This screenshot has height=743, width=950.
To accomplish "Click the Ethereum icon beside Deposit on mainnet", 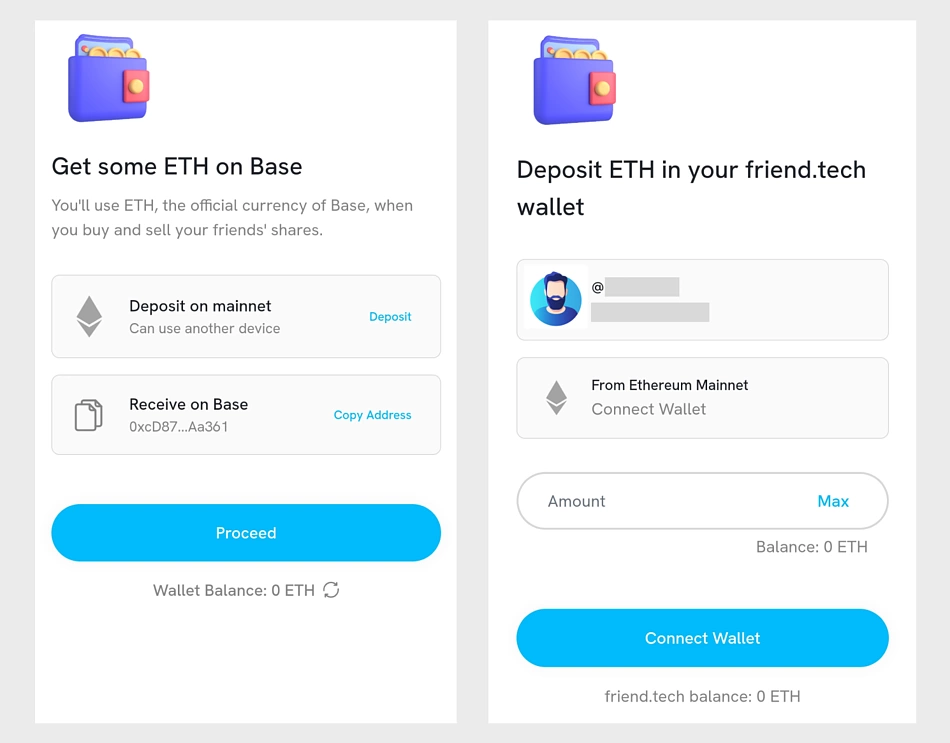I will pos(88,315).
